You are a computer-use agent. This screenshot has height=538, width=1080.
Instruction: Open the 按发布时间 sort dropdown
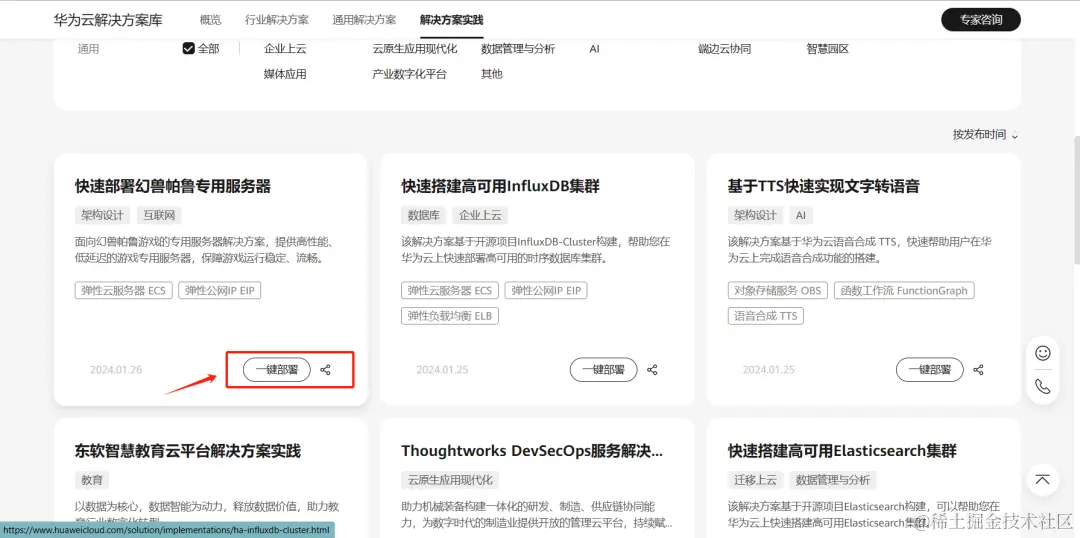click(x=985, y=135)
